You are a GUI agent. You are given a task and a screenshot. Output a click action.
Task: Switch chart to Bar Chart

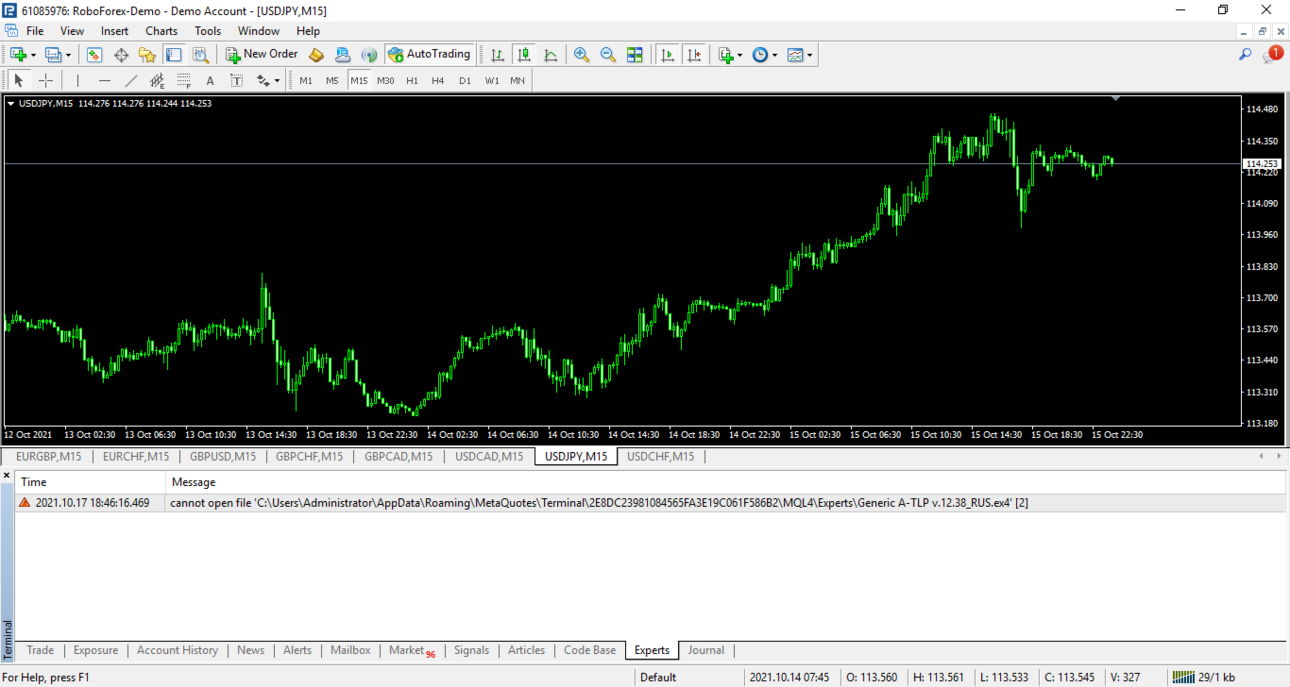497,55
